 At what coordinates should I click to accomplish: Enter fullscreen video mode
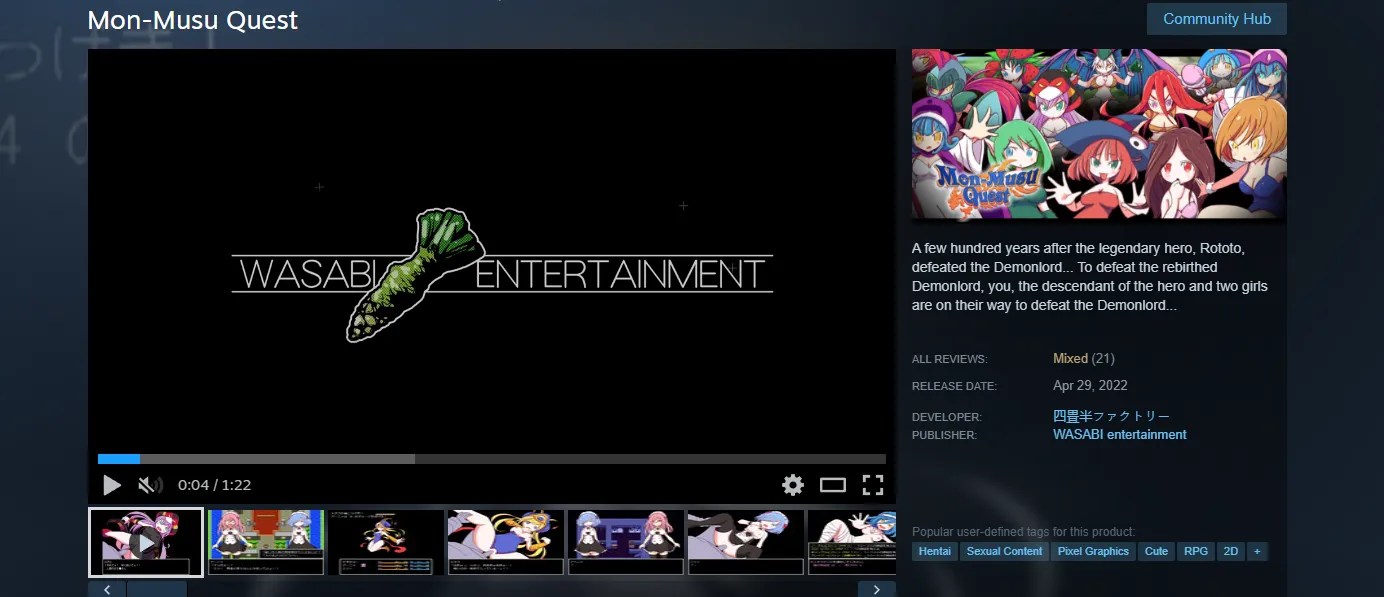coord(873,485)
